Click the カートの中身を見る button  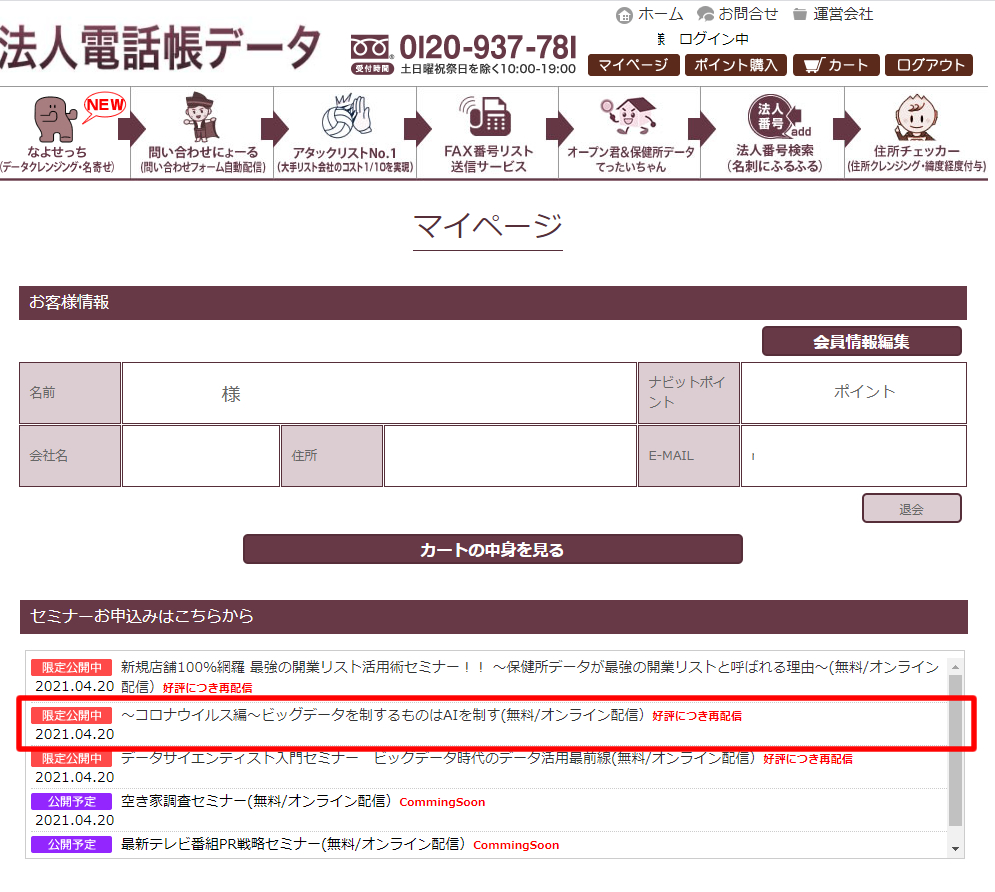click(x=492, y=549)
